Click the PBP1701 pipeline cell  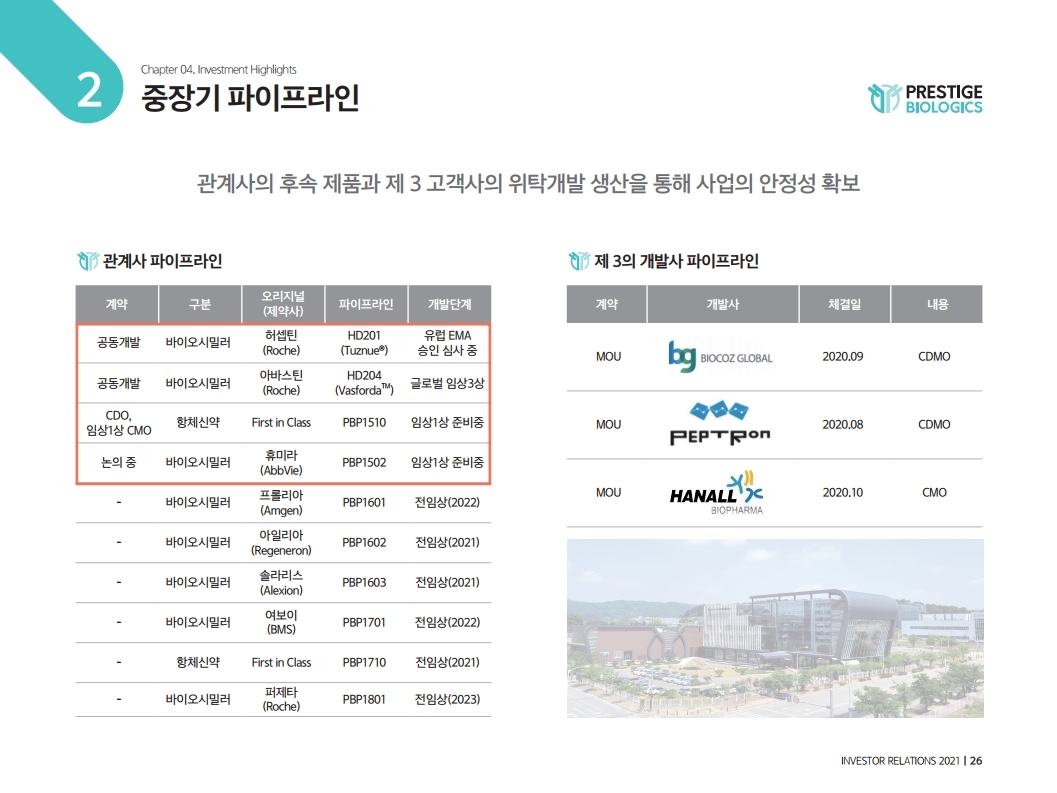tap(364, 622)
